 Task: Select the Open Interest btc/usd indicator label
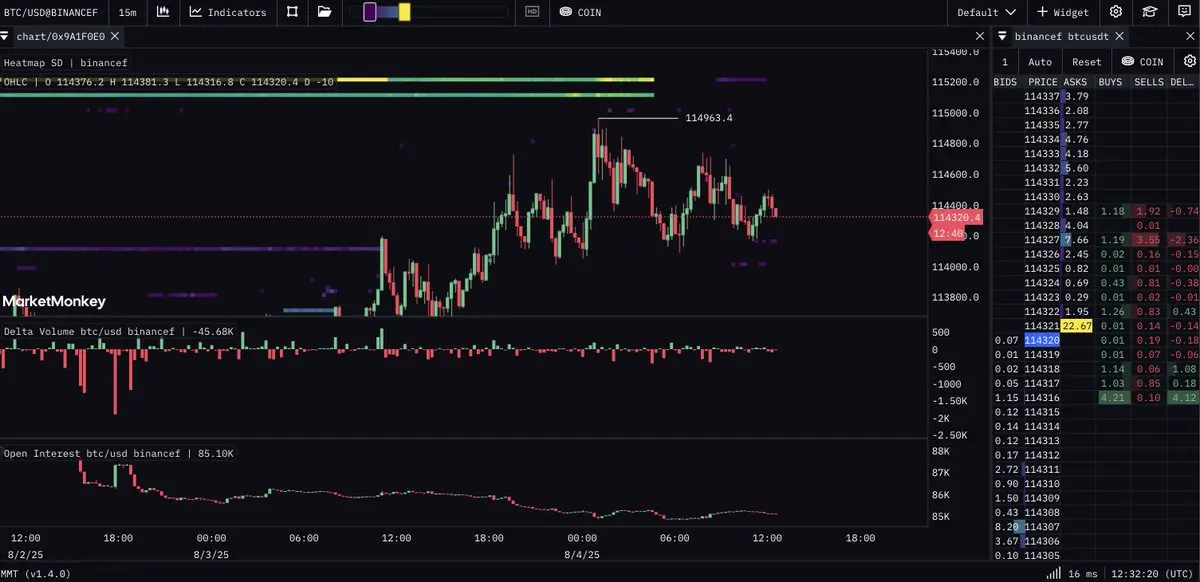coord(119,453)
